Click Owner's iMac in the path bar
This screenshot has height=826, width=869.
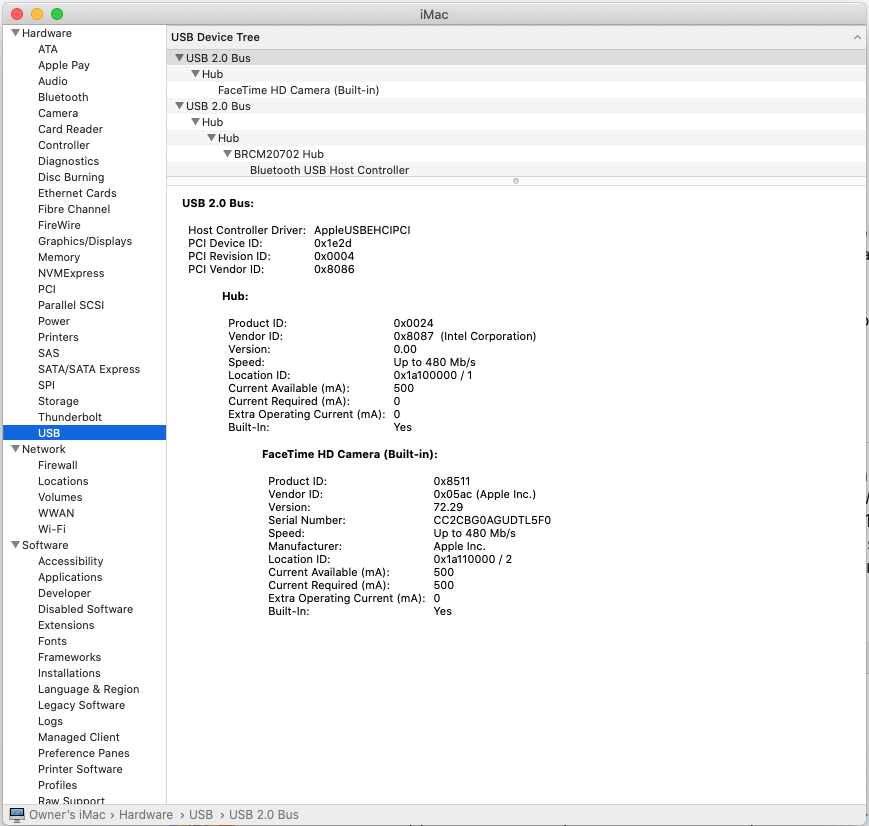[x=69, y=815]
